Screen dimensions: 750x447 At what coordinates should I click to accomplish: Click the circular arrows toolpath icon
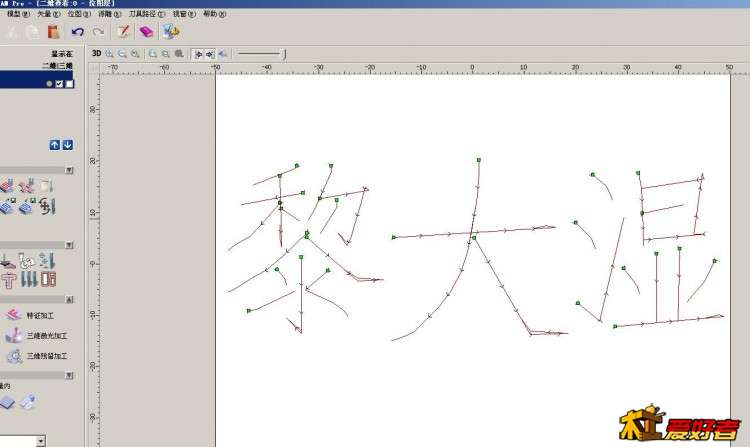point(47,206)
